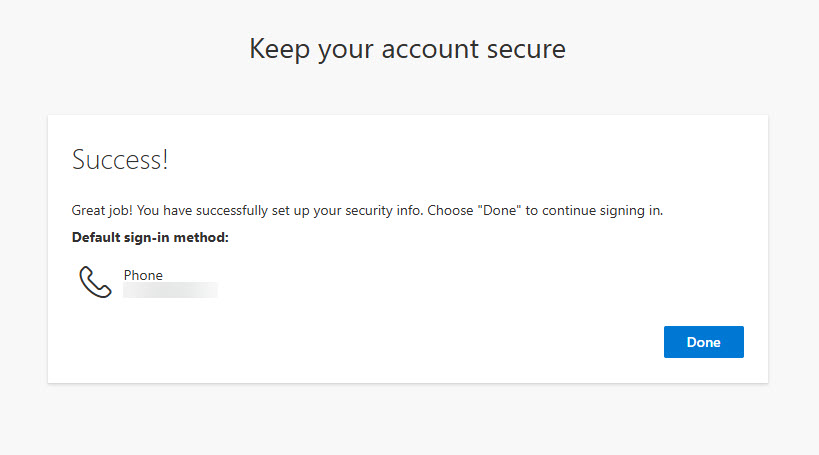Click the blurred phone number under Phone
Image resolution: width=819 pixels, height=455 pixels.
170,290
